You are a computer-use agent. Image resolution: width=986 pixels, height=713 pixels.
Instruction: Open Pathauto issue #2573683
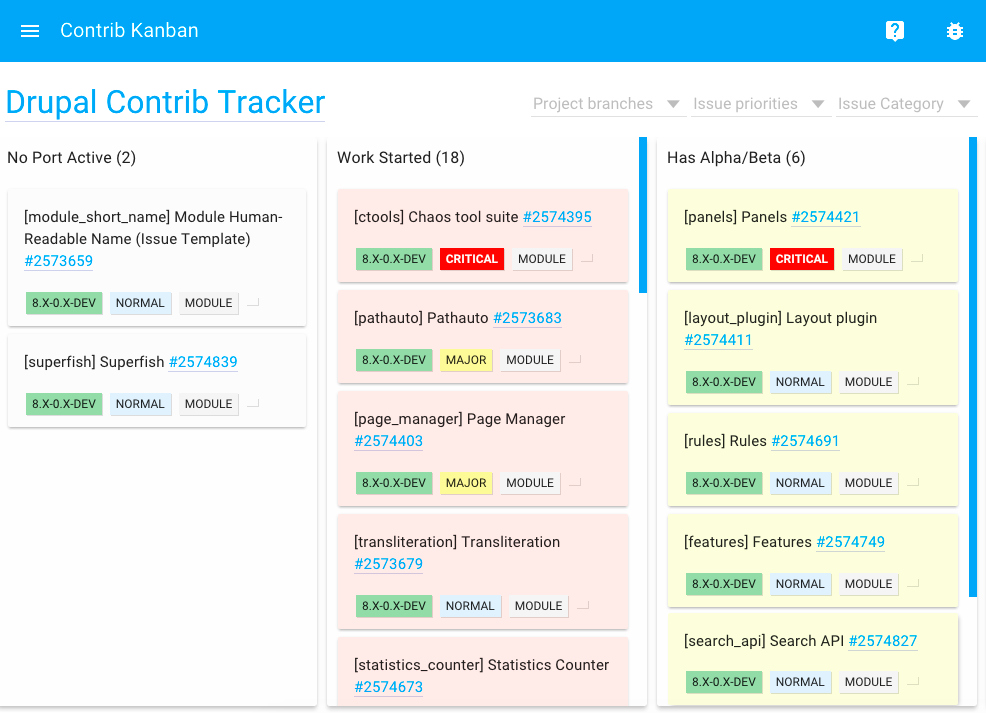point(527,318)
